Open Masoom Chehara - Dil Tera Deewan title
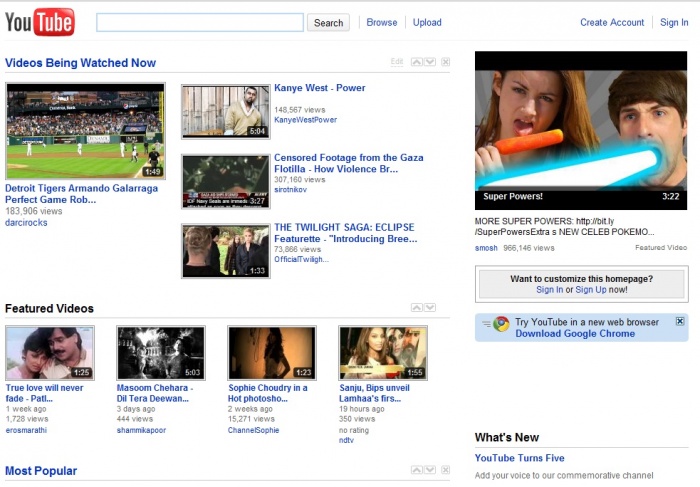This screenshot has width=700, height=487. 154,393
